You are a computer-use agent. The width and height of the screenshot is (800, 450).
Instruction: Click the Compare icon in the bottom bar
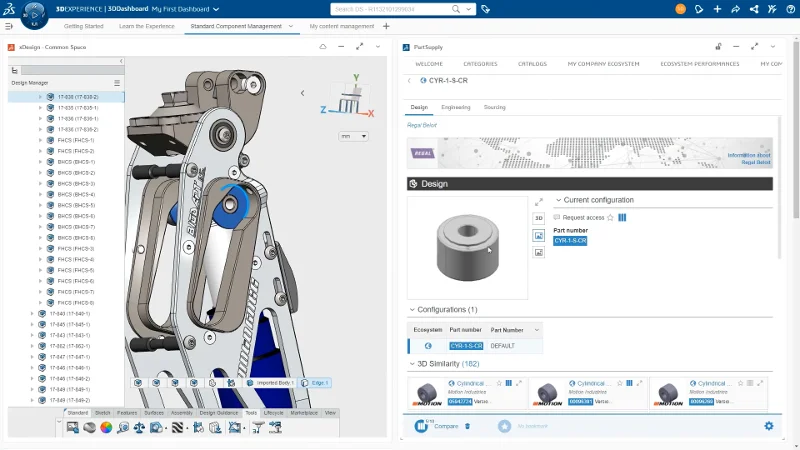422,426
